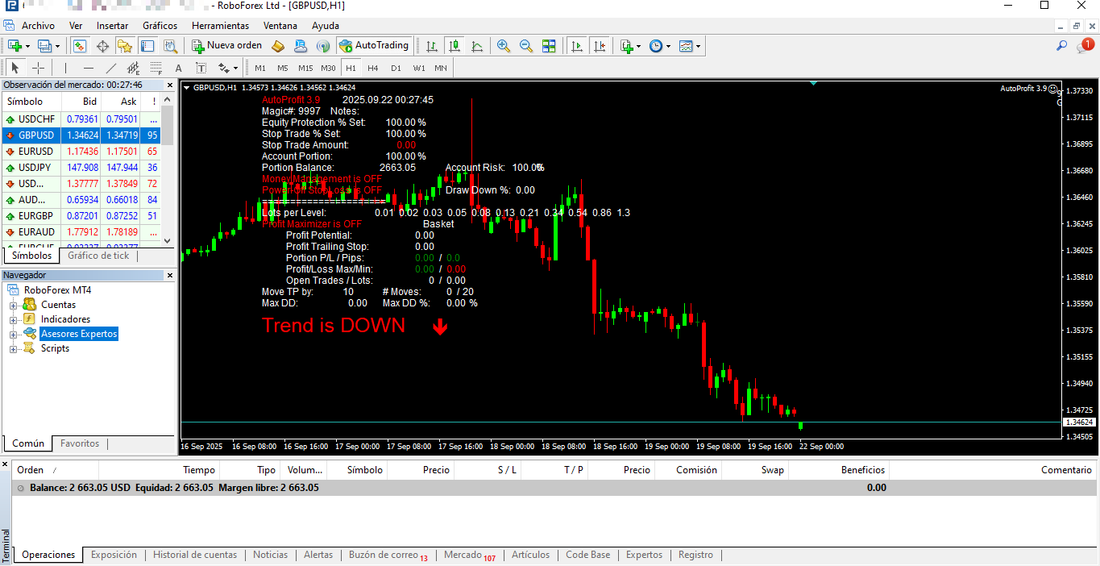
Task: Draw a vertical line tool
Action: [x=66, y=68]
